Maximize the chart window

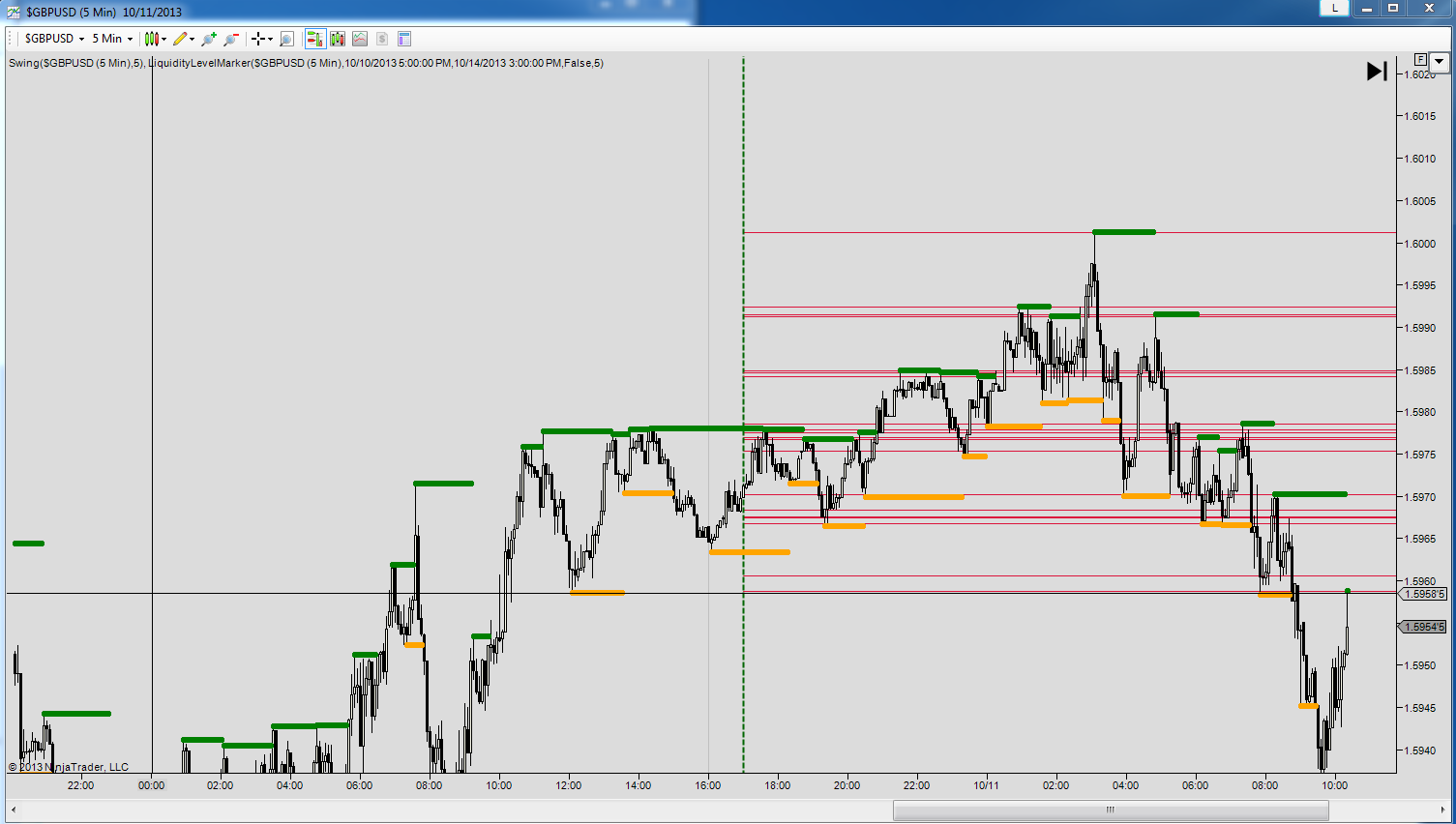pos(1394,8)
